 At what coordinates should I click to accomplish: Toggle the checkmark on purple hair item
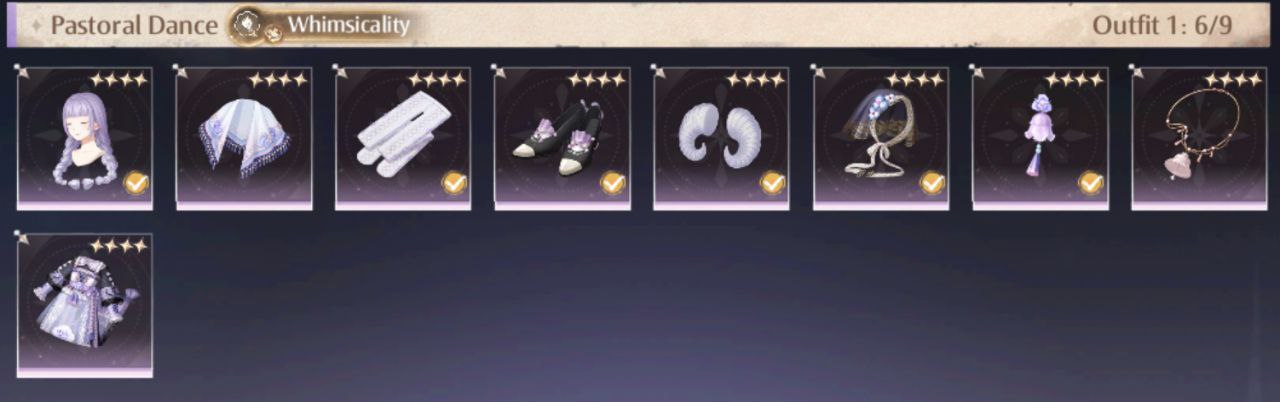pos(136,183)
